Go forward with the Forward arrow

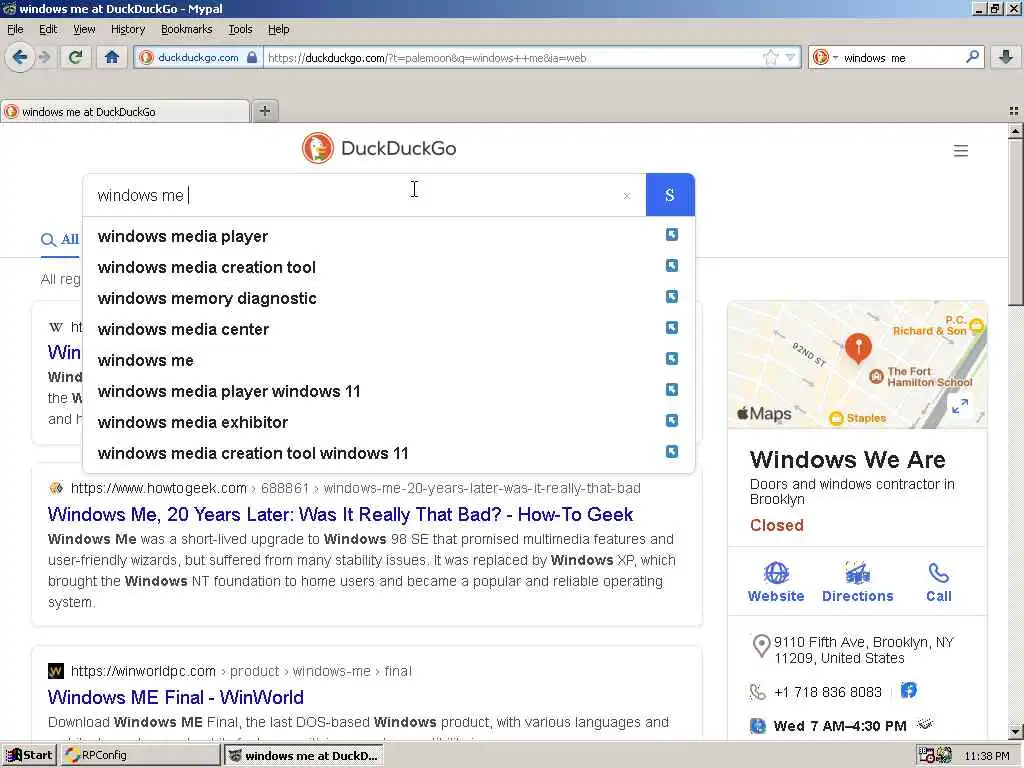pos(44,57)
